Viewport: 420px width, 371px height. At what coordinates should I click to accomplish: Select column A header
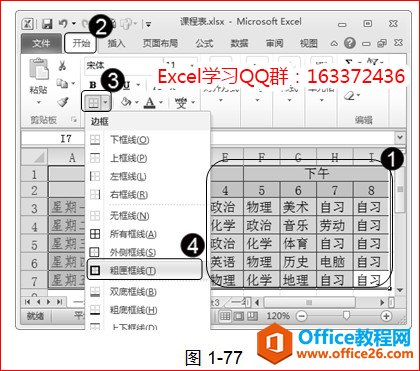pos(67,157)
